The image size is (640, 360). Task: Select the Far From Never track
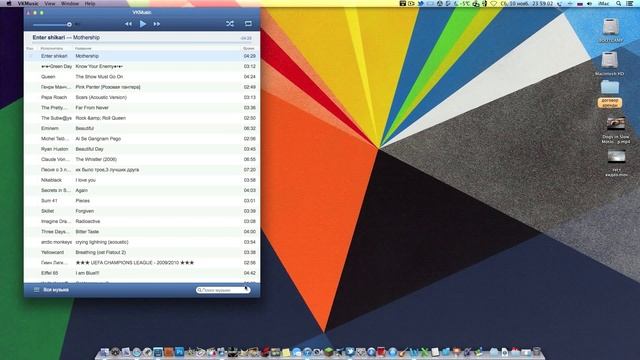142,108
